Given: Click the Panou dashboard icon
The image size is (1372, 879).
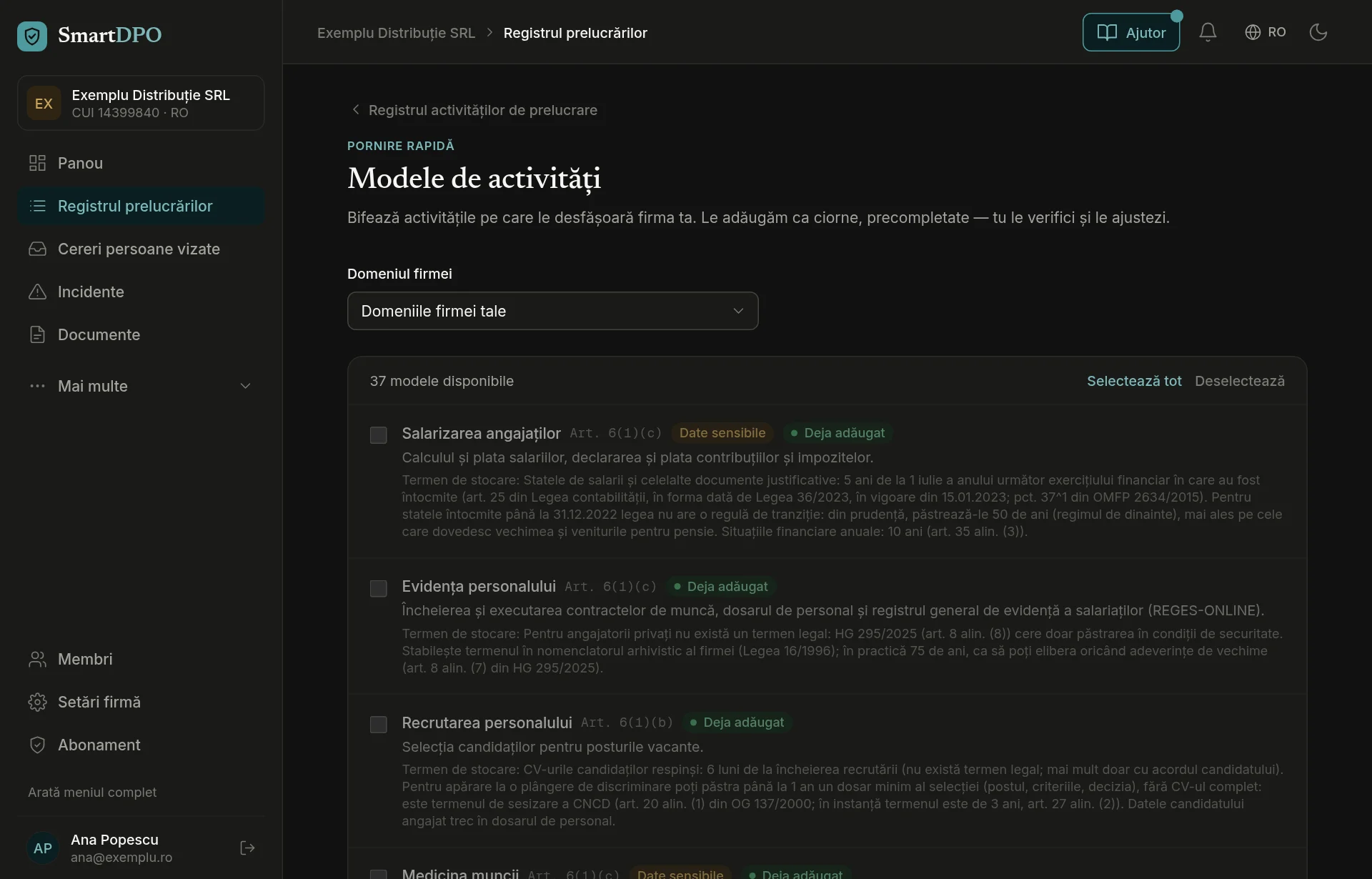Looking at the screenshot, I should point(37,163).
